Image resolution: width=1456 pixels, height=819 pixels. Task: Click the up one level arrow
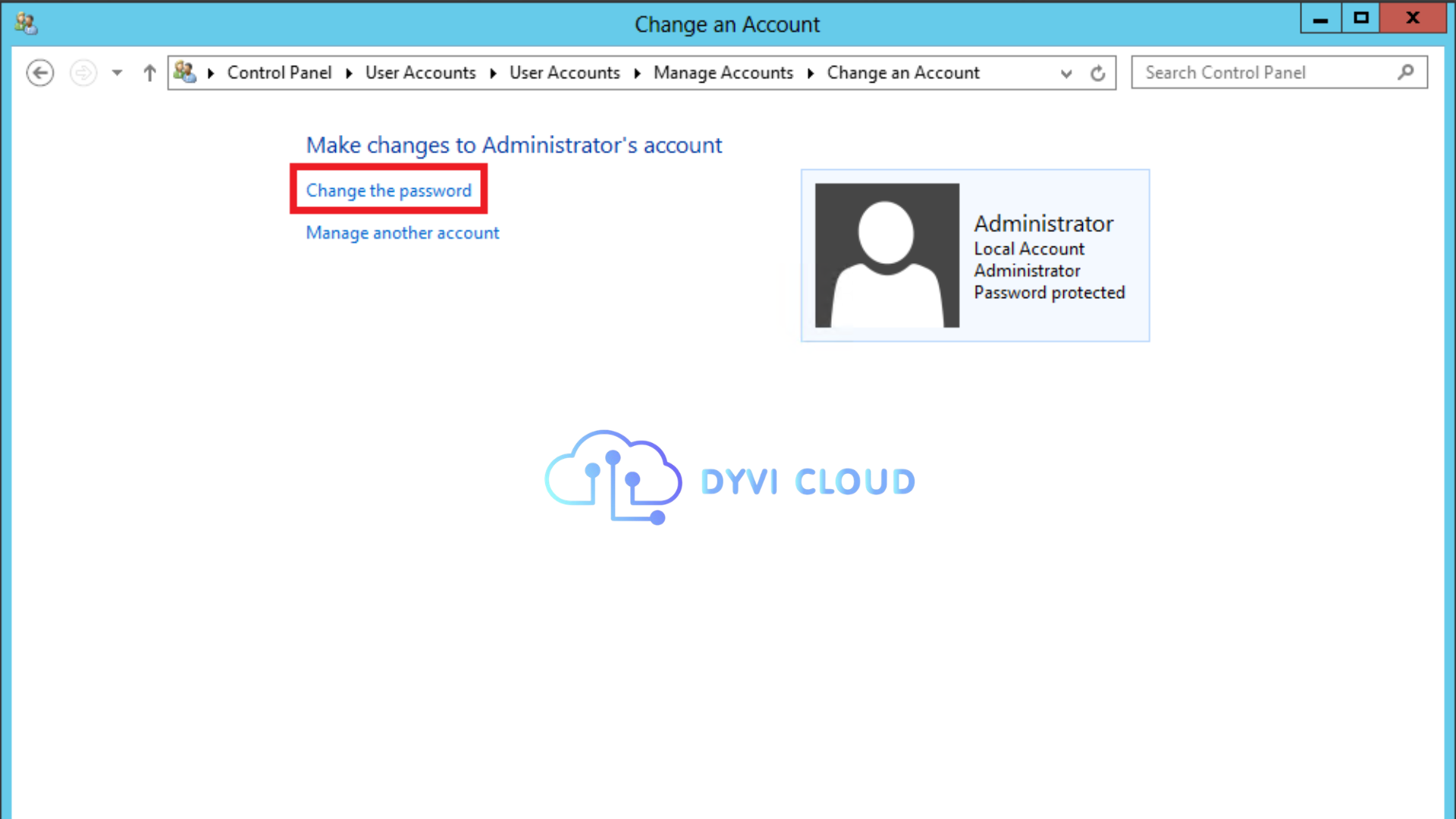point(149,72)
